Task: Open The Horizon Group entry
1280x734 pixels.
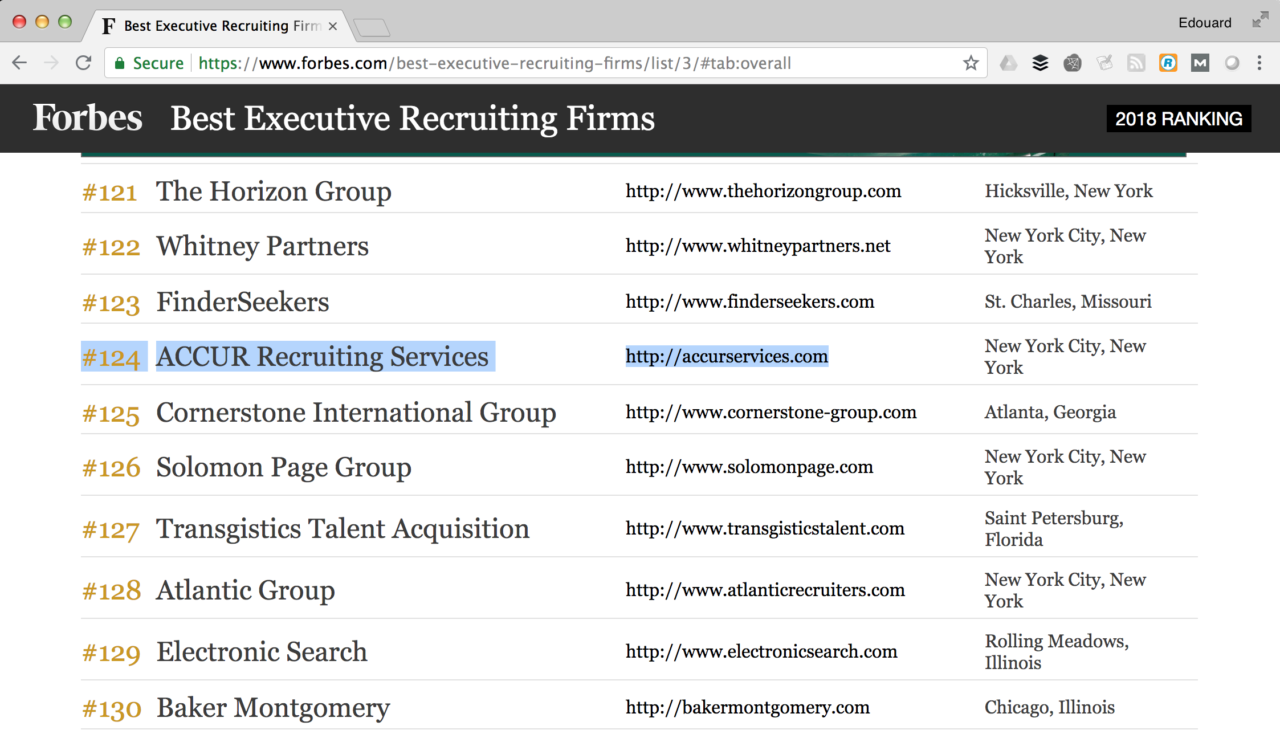Action: [273, 191]
